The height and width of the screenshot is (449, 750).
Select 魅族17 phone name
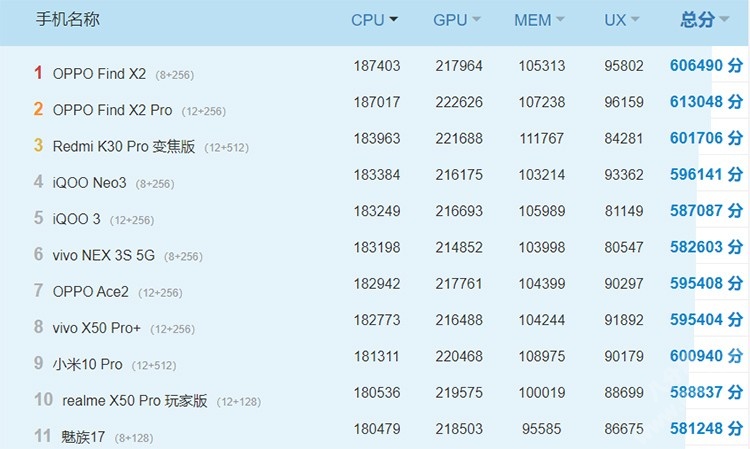(83, 437)
